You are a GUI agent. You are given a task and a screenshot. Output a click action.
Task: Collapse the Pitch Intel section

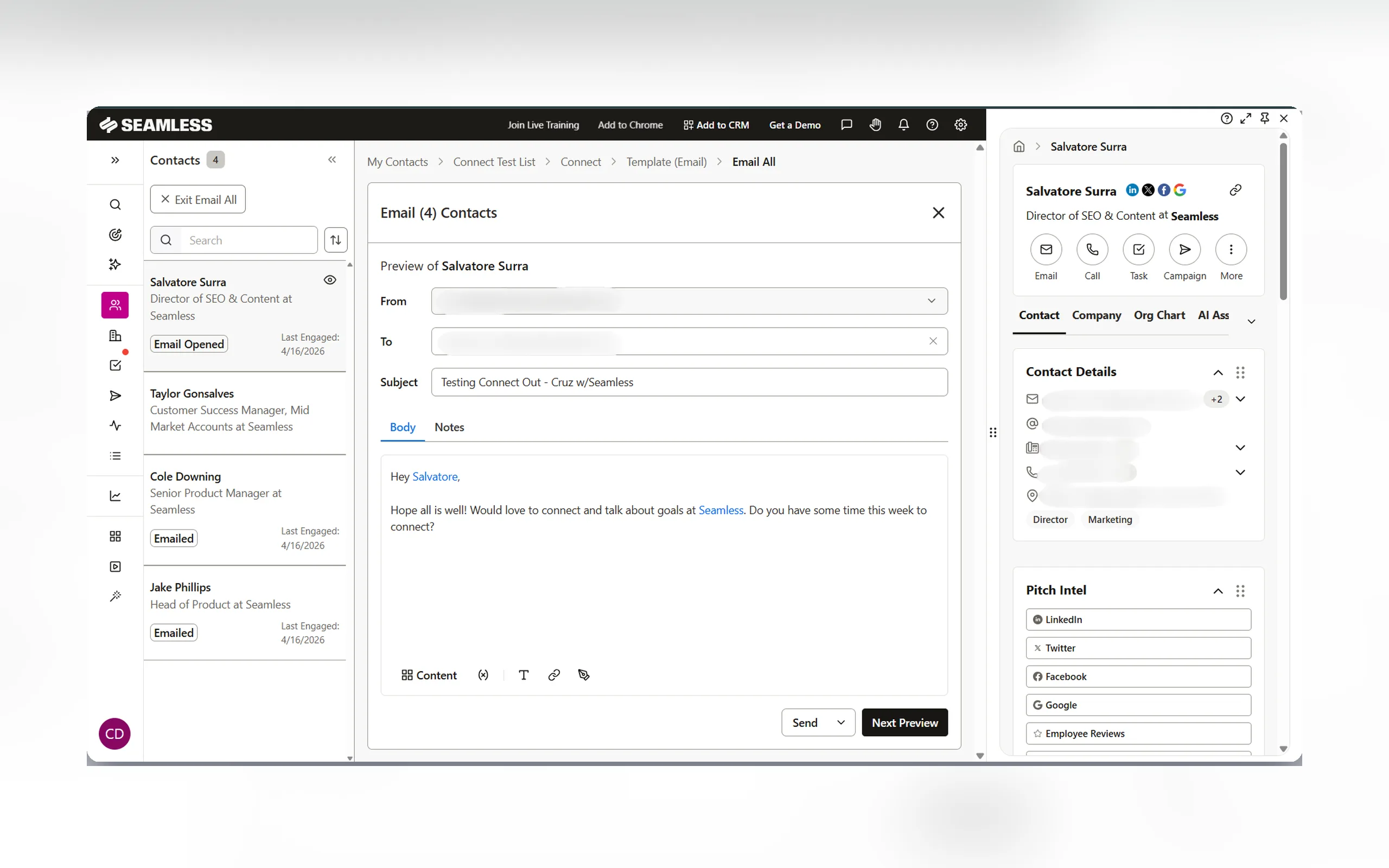[1218, 591]
